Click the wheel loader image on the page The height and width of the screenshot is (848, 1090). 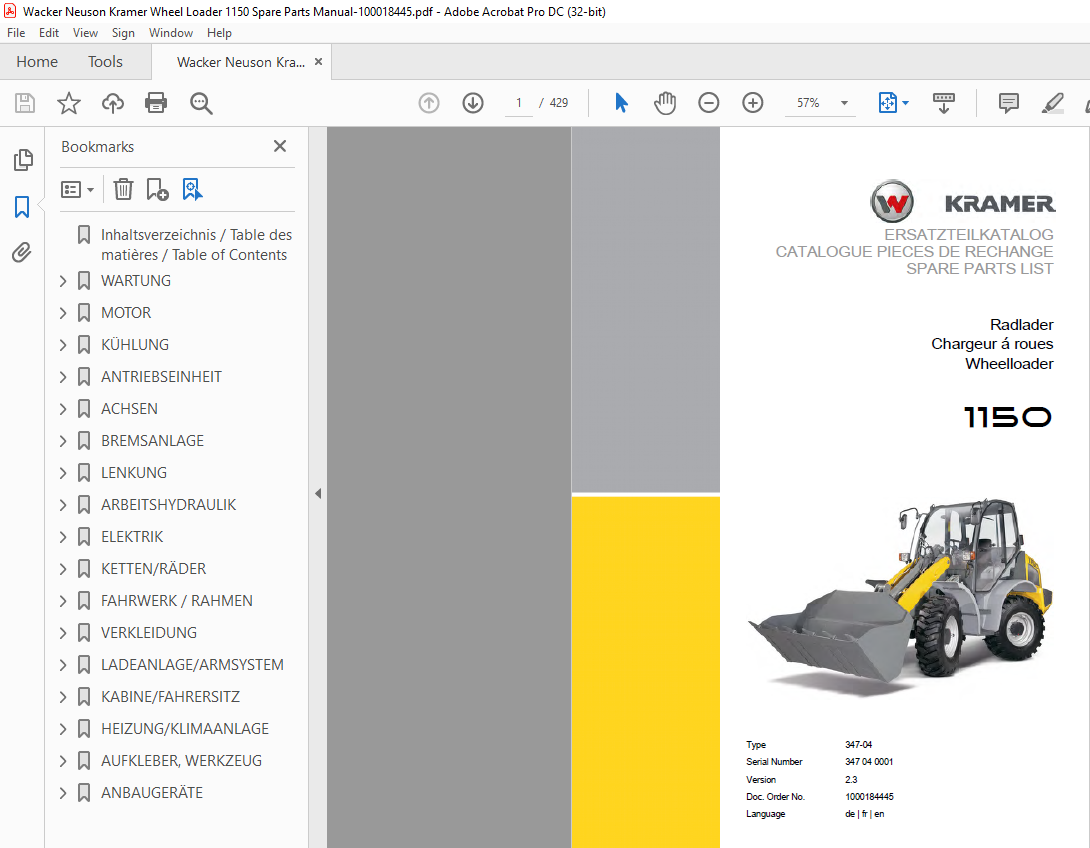pyautogui.click(x=900, y=596)
